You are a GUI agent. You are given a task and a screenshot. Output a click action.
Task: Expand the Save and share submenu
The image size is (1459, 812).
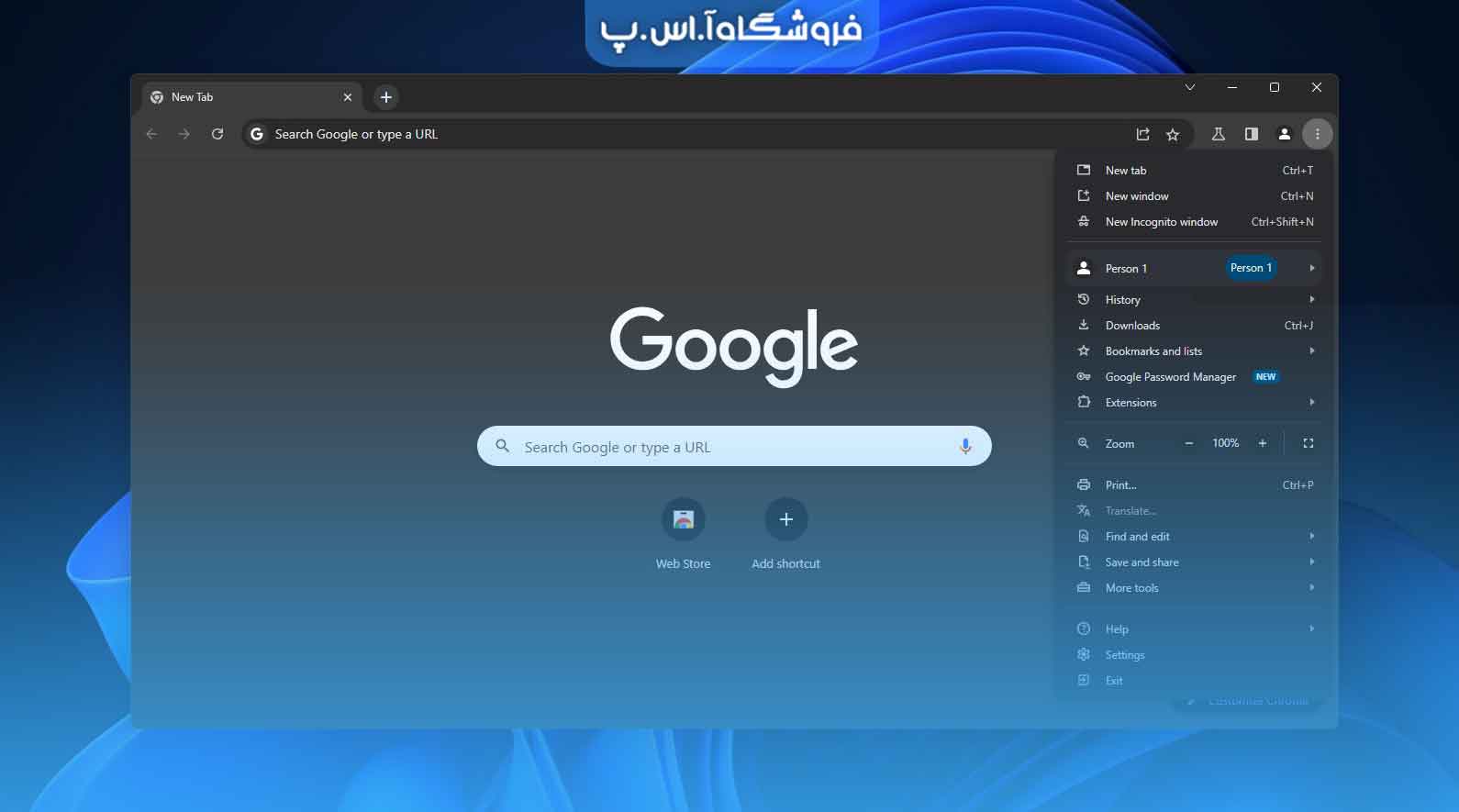click(1194, 562)
